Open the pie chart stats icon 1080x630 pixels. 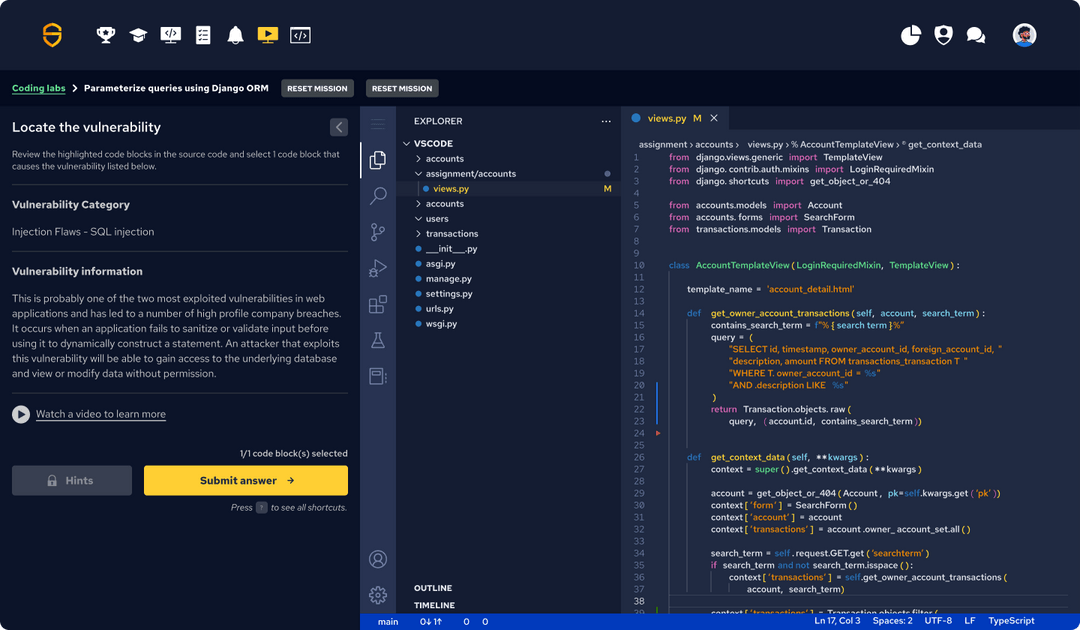[x=910, y=34]
